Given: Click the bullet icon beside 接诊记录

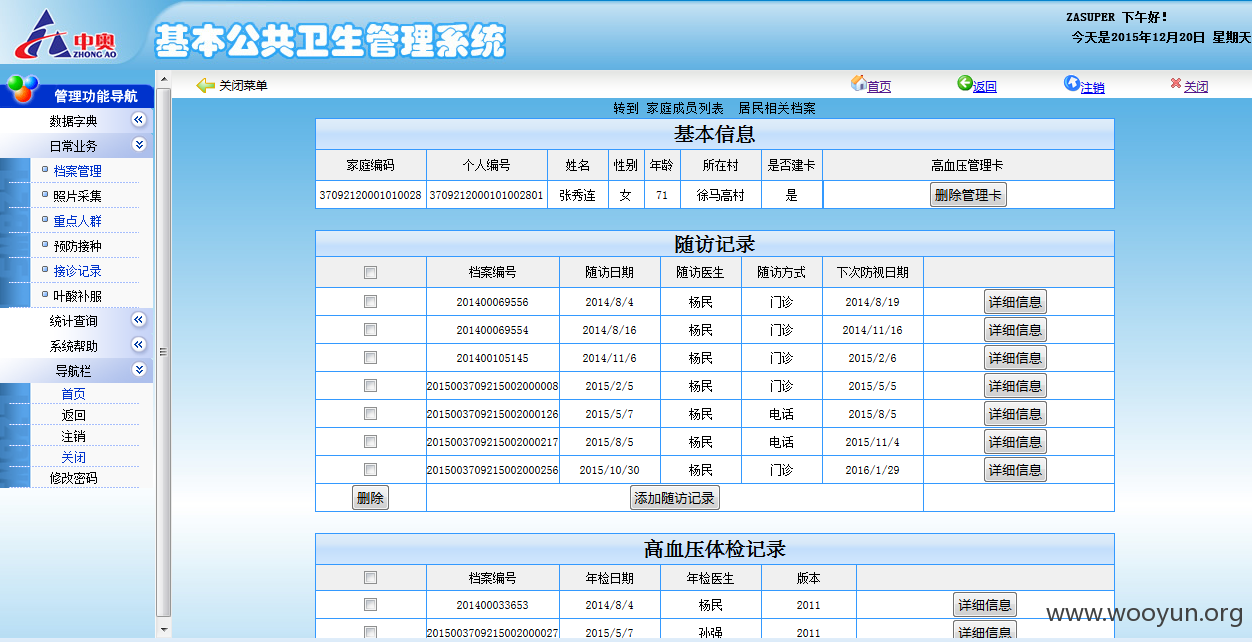Looking at the screenshot, I should click(x=45, y=269).
